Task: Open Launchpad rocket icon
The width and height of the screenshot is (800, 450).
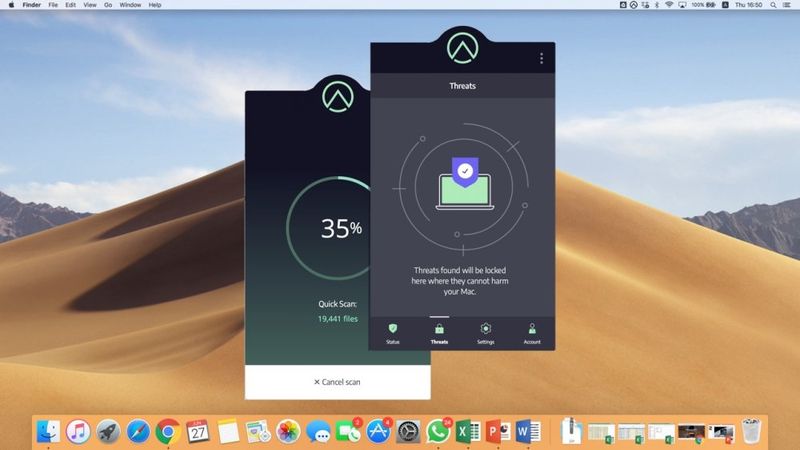Action: pyautogui.click(x=108, y=432)
